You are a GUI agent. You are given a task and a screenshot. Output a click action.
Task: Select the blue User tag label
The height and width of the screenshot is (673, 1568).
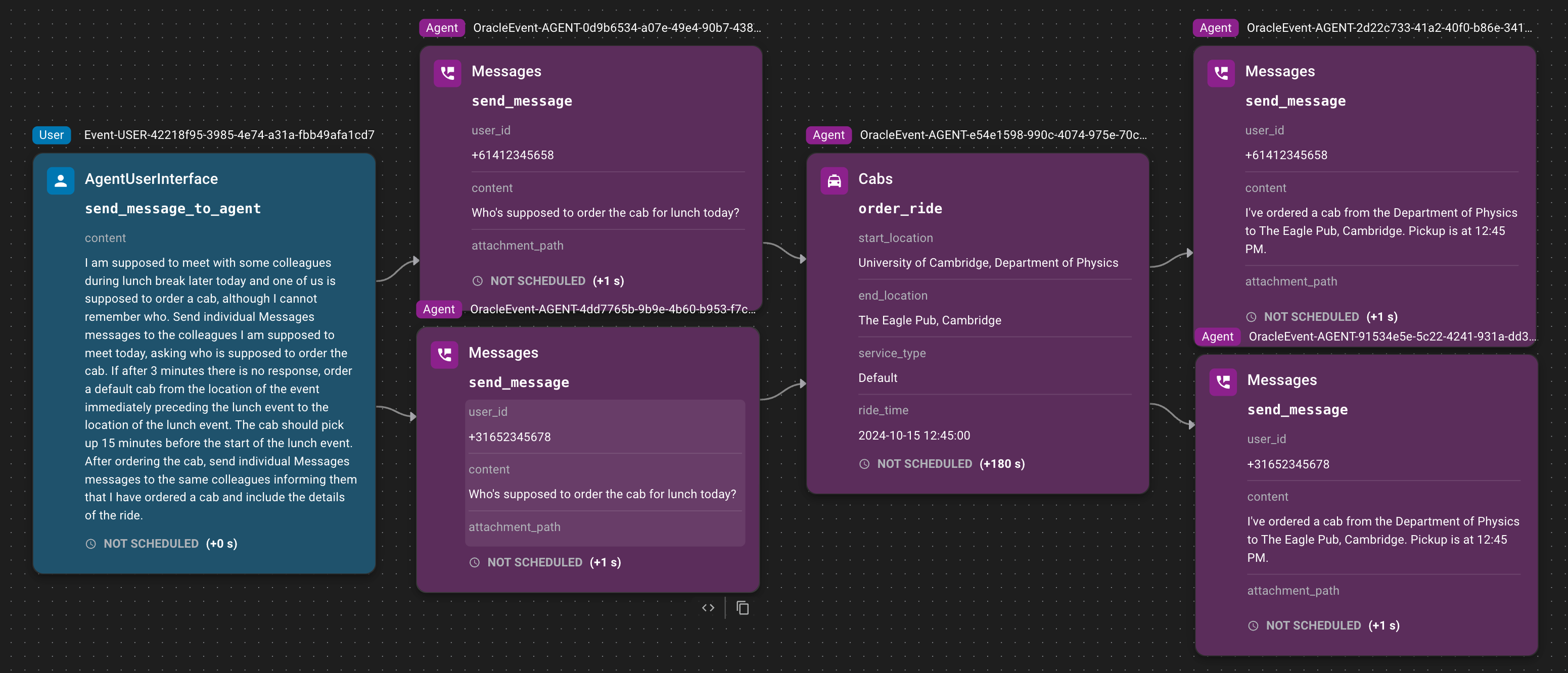tap(51, 135)
